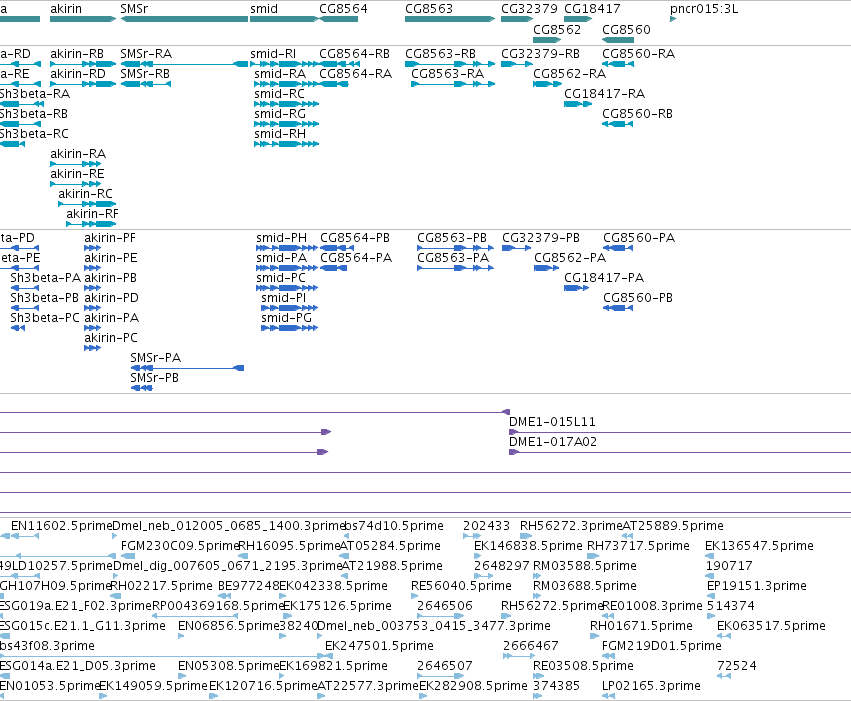This screenshot has width=851, height=701.
Task: Select the DME1-017A02 clone label
Action: click(552, 442)
